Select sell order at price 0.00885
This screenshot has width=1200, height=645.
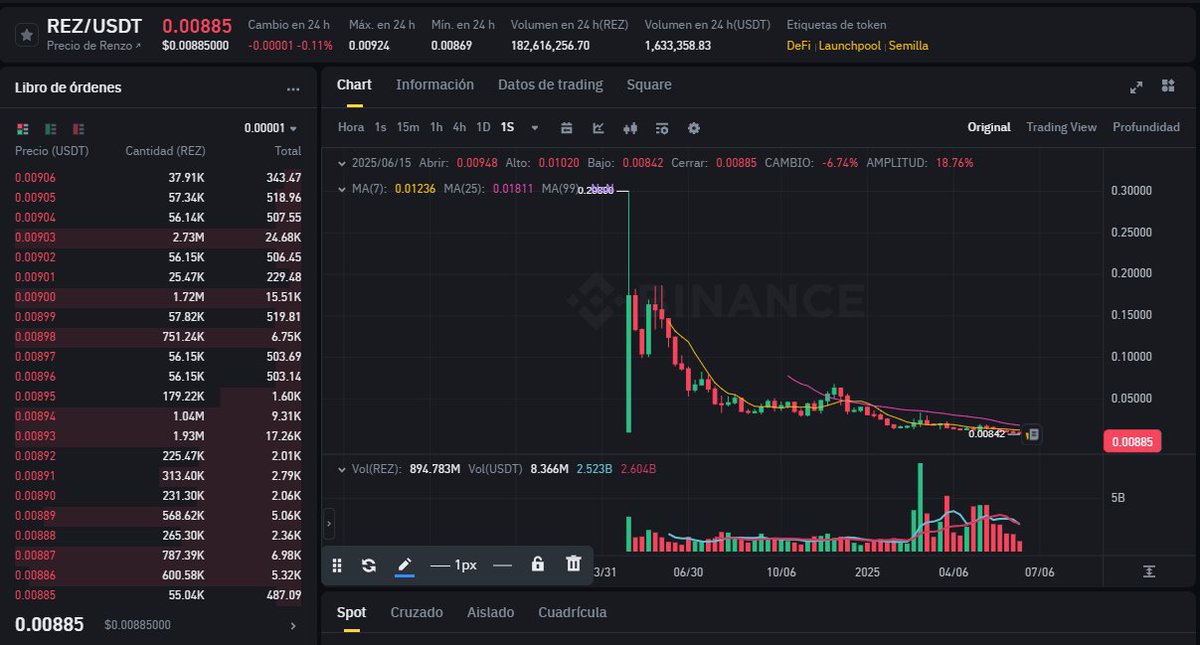pyautogui.click(x=158, y=596)
